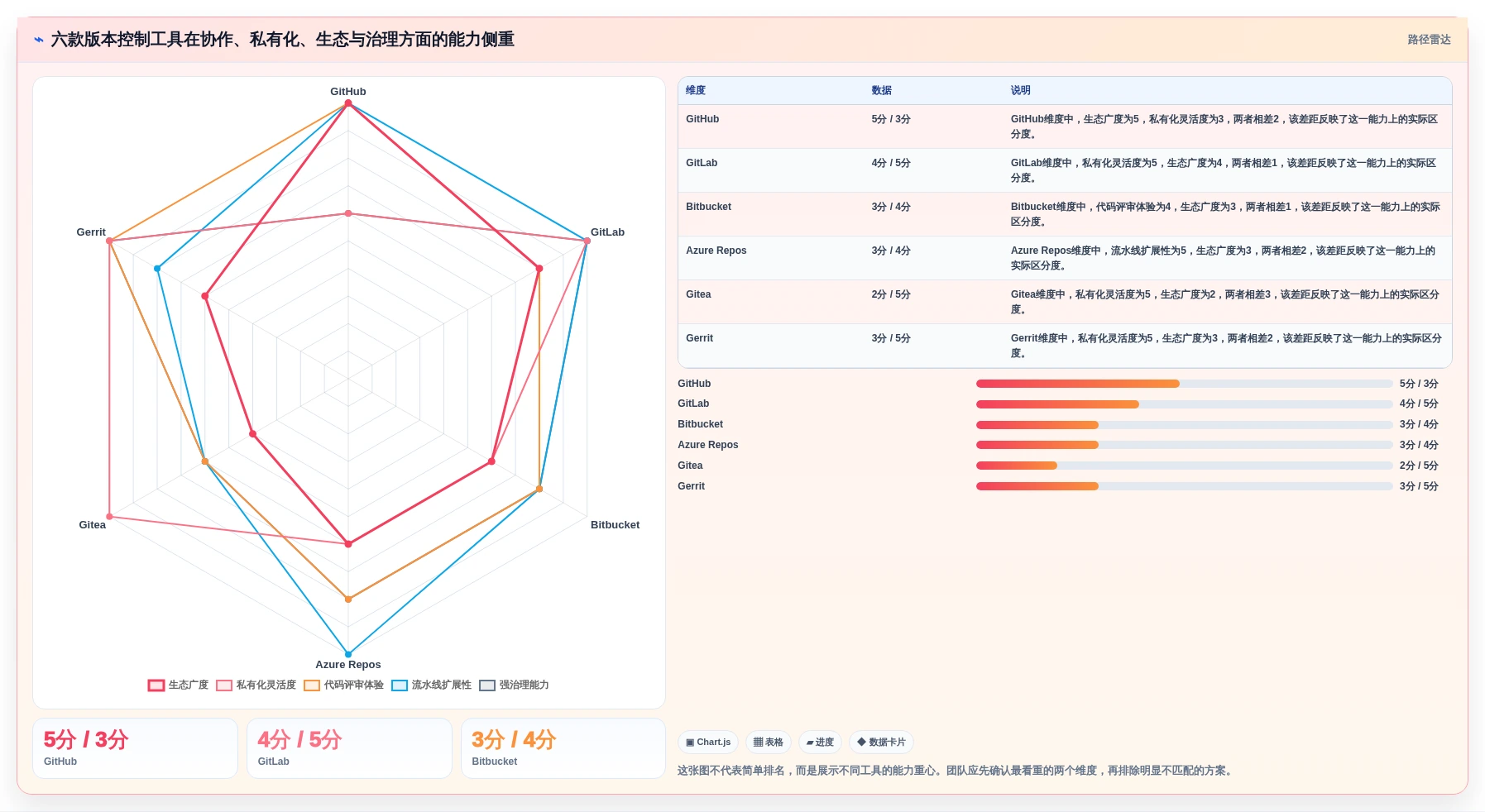
Task: Click the 数据卡片 tag chip
Action: [x=881, y=743]
